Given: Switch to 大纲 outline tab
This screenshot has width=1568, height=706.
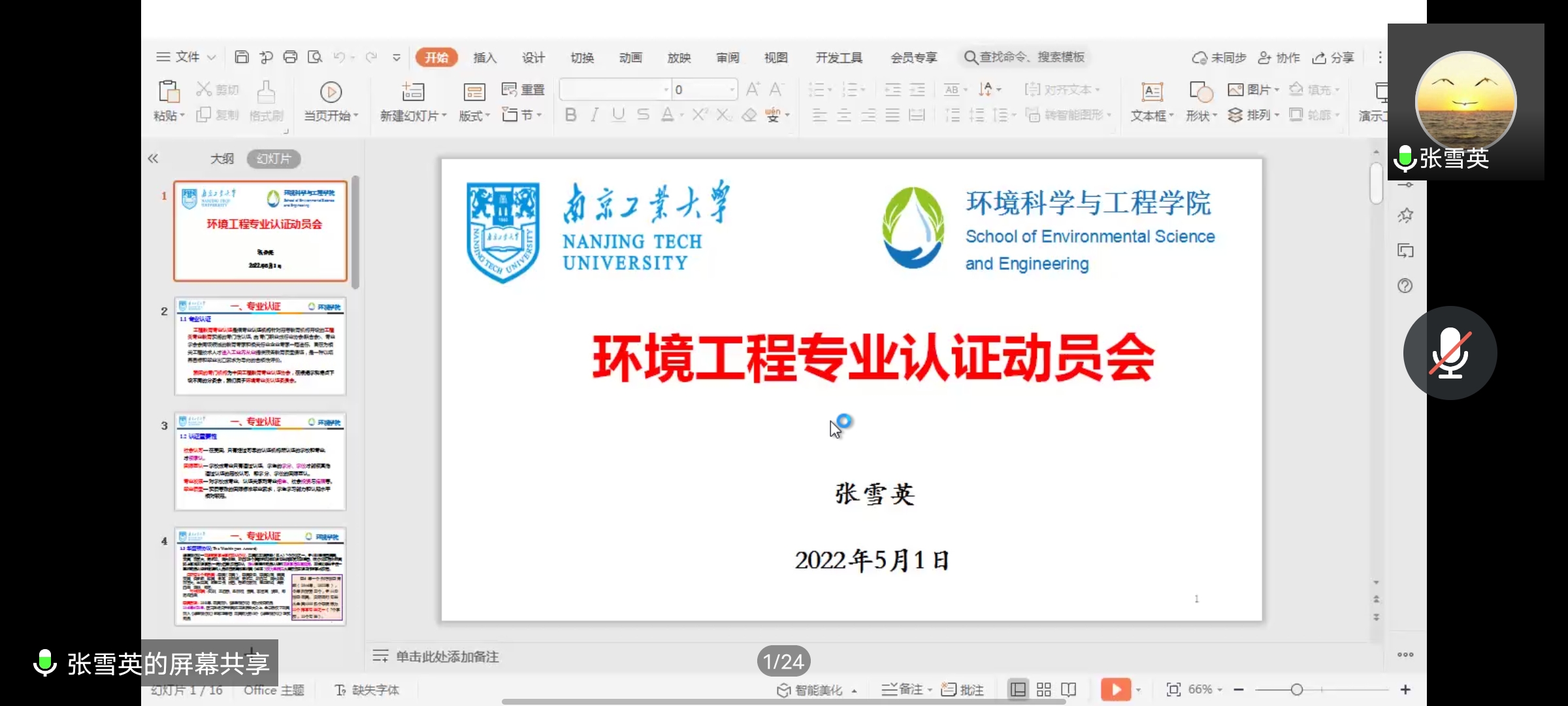Looking at the screenshot, I should click(x=221, y=159).
